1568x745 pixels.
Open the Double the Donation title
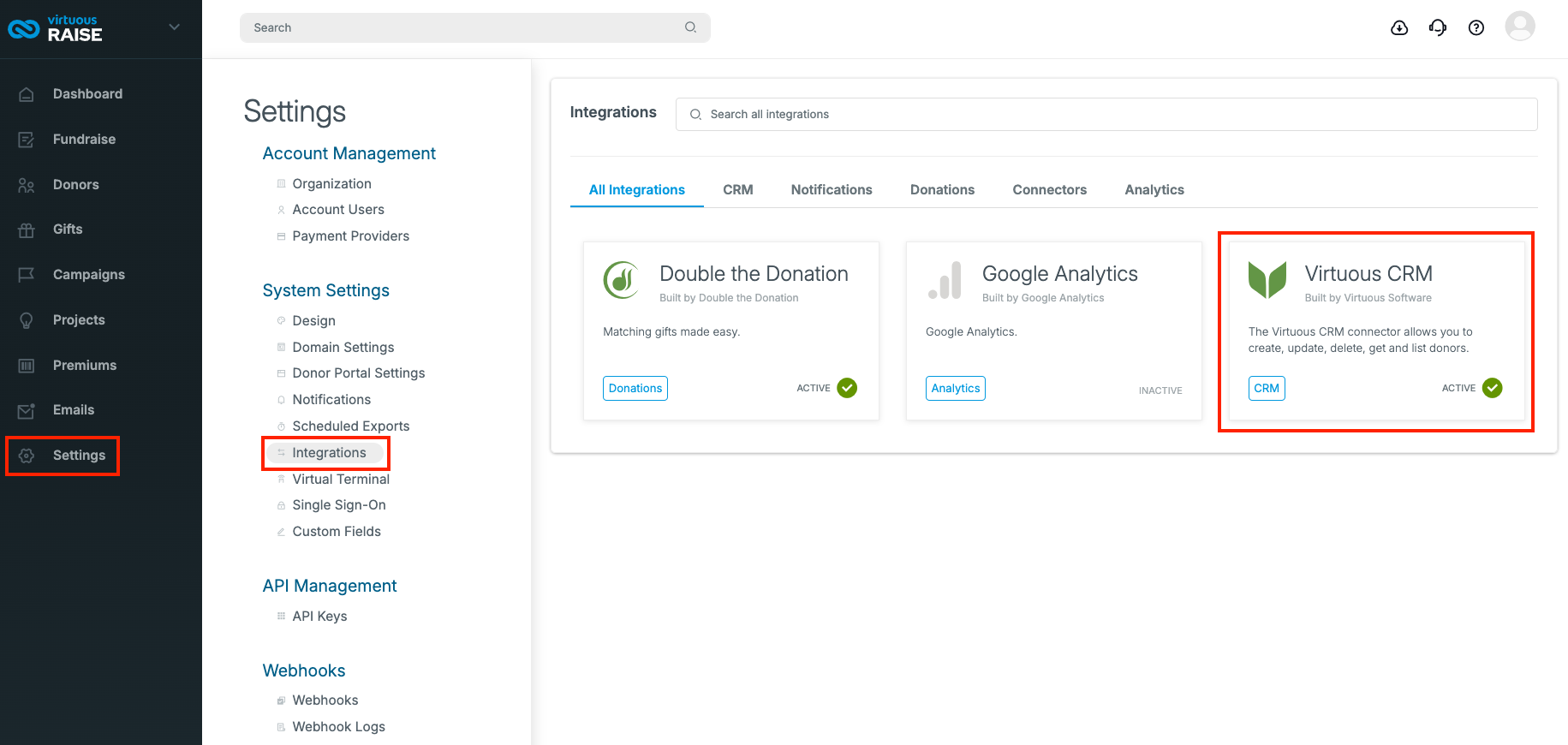tap(754, 274)
